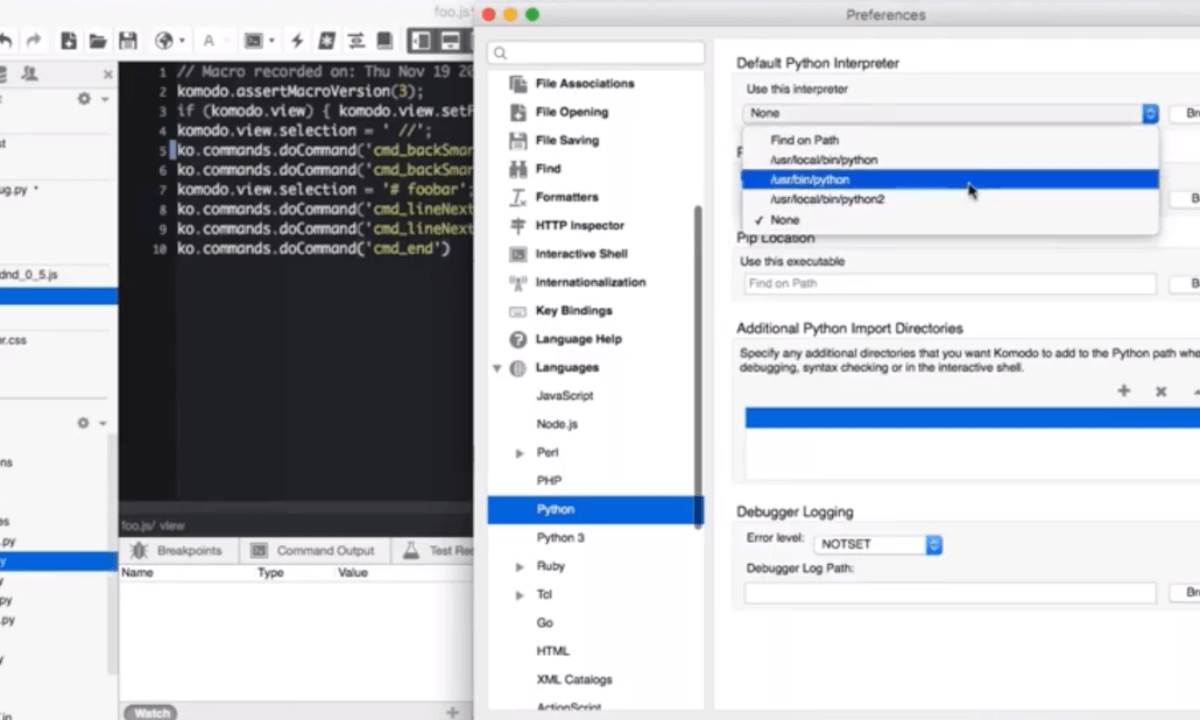Click the Watch tab at the bottom
Image resolution: width=1200 pixels, height=720 pixels.
[x=151, y=713]
